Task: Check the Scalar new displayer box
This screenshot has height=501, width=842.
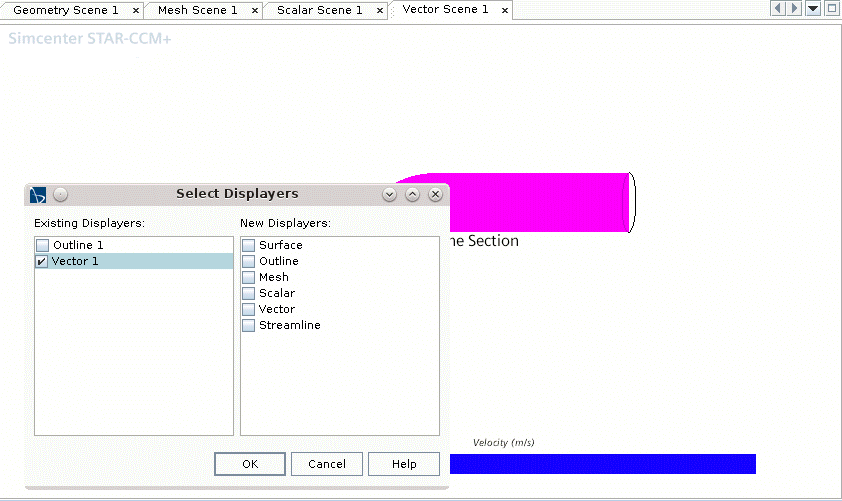Action: [249, 293]
